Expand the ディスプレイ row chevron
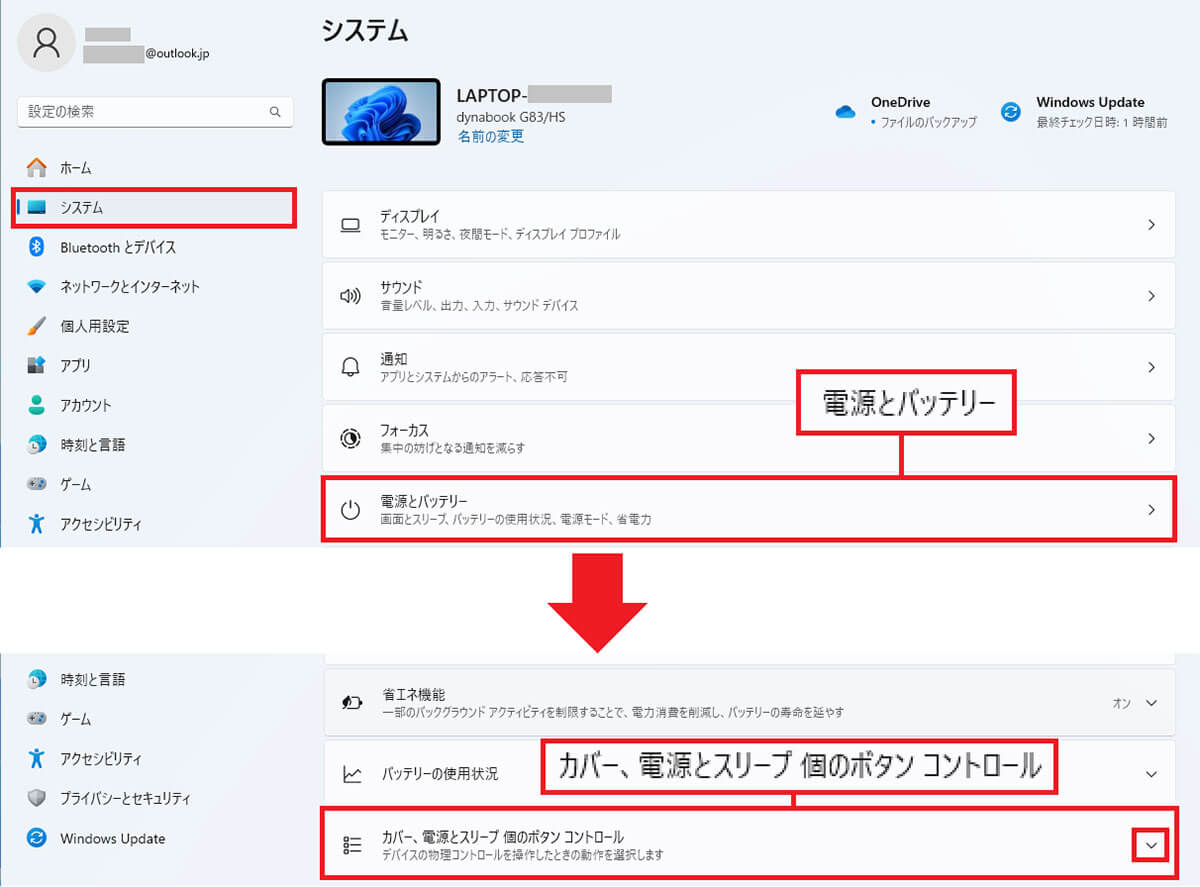 pos(1151,225)
